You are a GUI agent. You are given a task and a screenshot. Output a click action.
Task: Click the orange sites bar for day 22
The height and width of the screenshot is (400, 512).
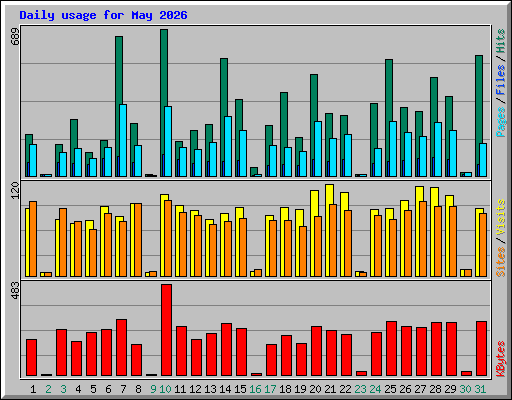pos(348,243)
